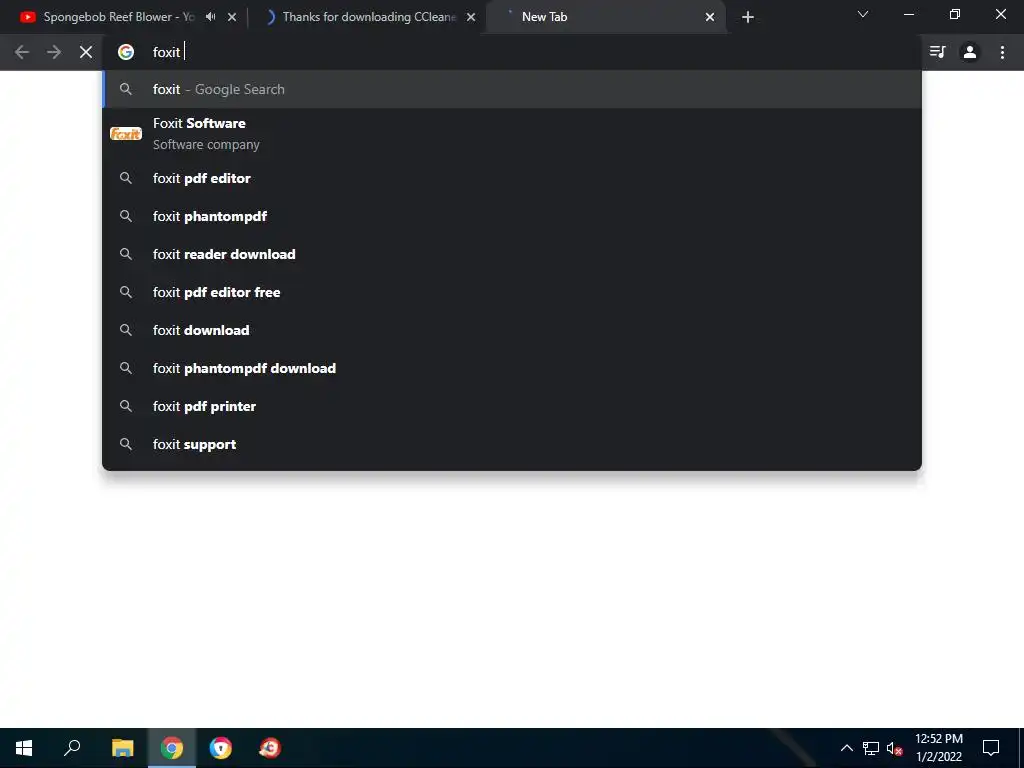Go forward using the forward arrow
1024x768 pixels.
[x=54, y=52]
